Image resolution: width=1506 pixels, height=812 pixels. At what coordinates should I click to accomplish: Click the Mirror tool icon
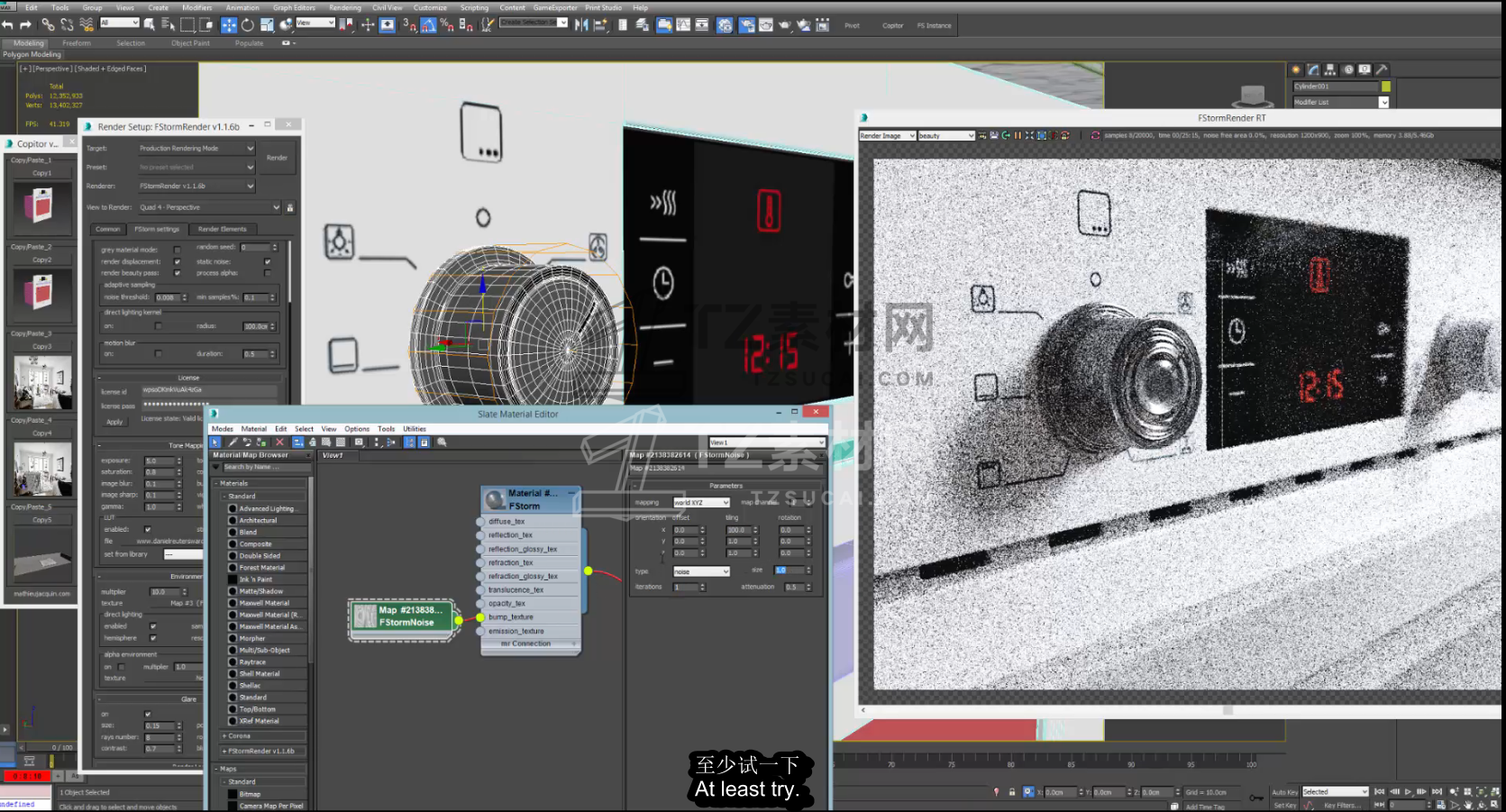[x=581, y=25]
